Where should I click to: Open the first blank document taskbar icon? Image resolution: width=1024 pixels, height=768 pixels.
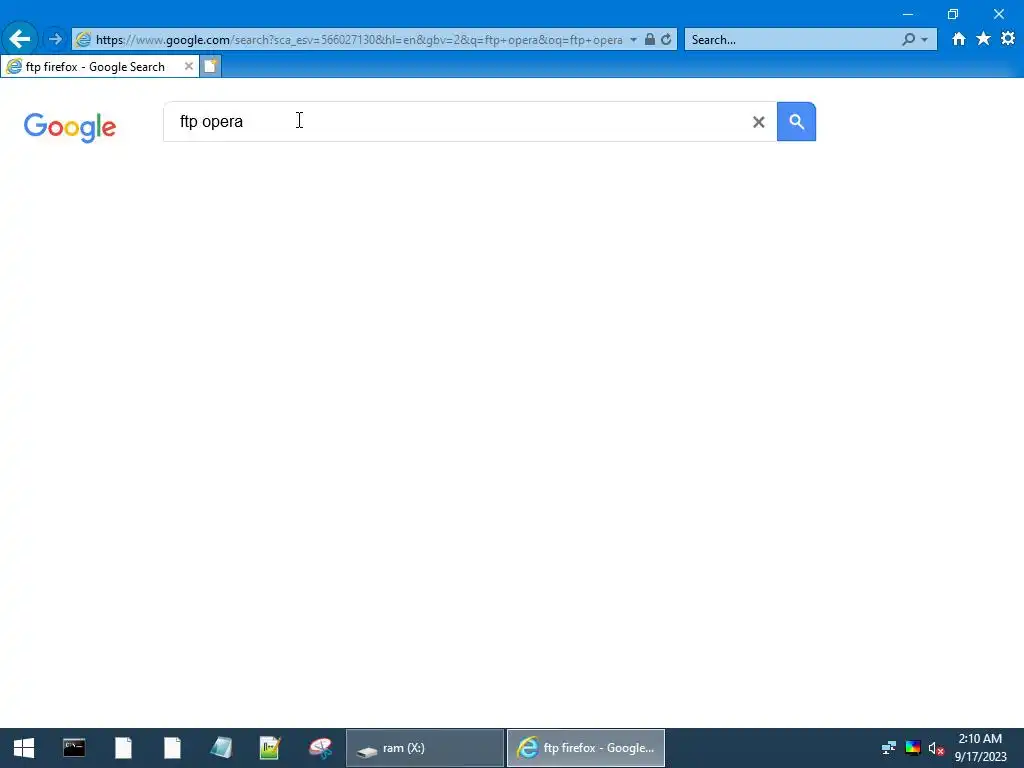tap(123, 748)
